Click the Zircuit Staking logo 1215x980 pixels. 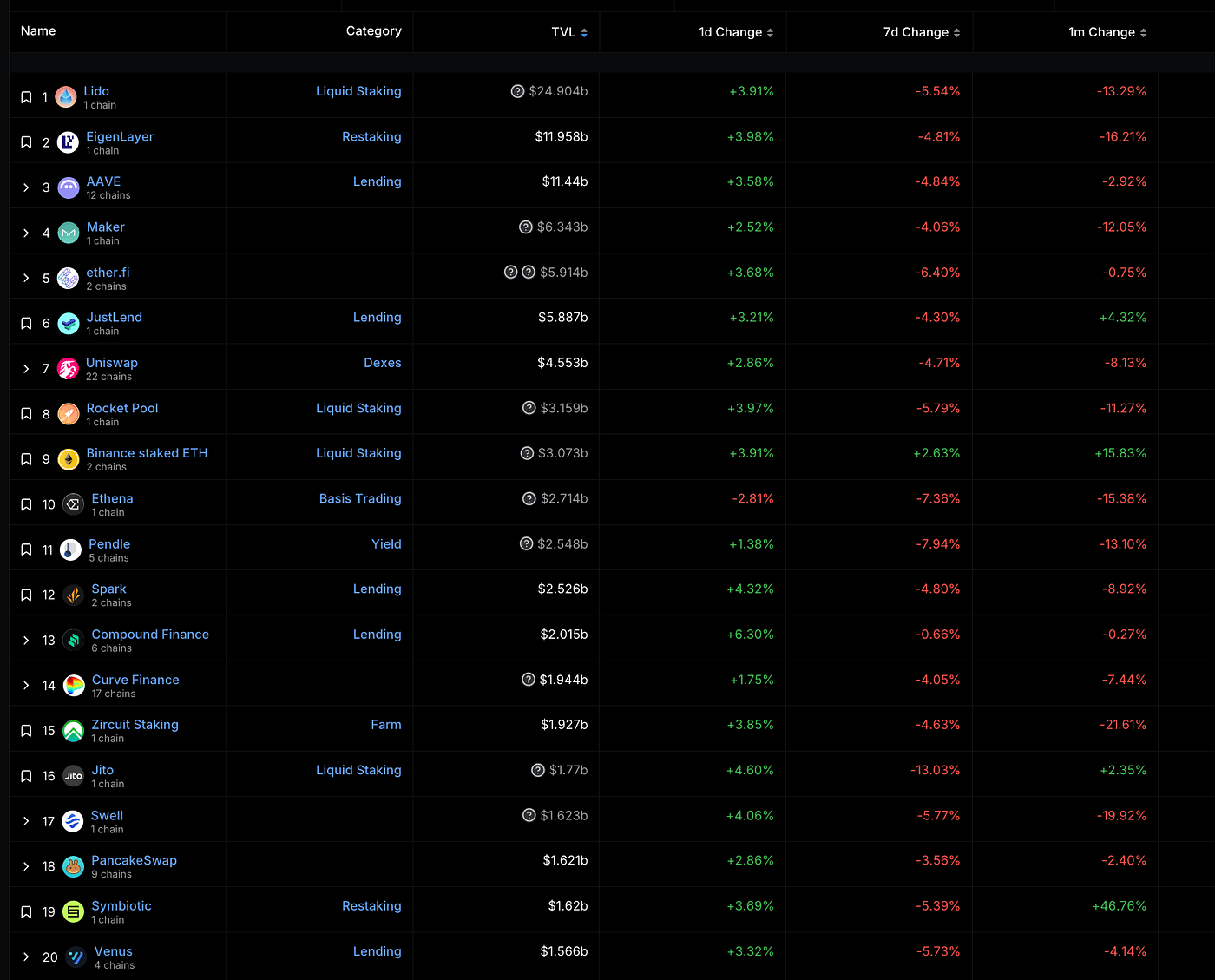pos(73,731)
